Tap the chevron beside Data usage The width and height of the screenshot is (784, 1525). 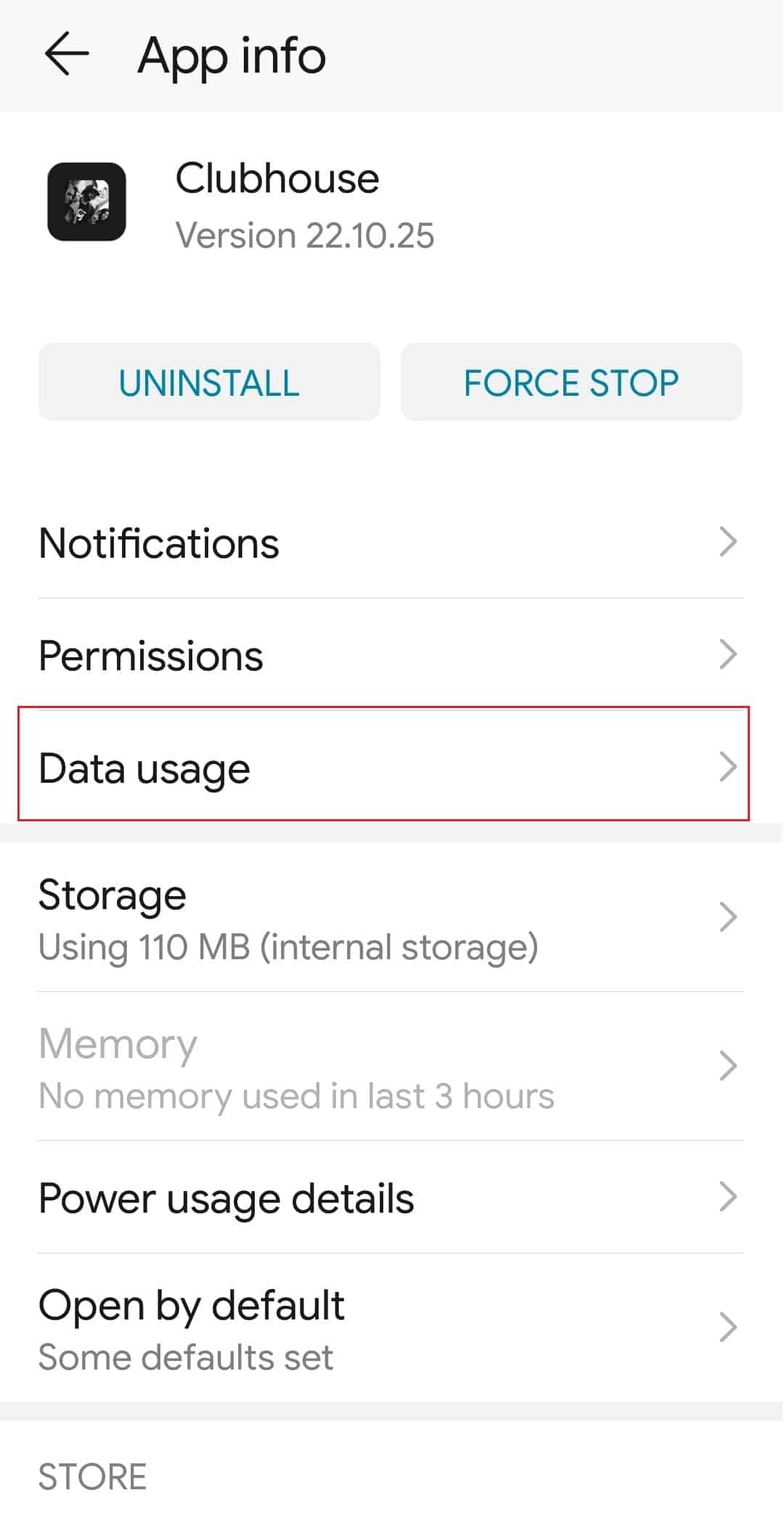(x=727, y=768)
